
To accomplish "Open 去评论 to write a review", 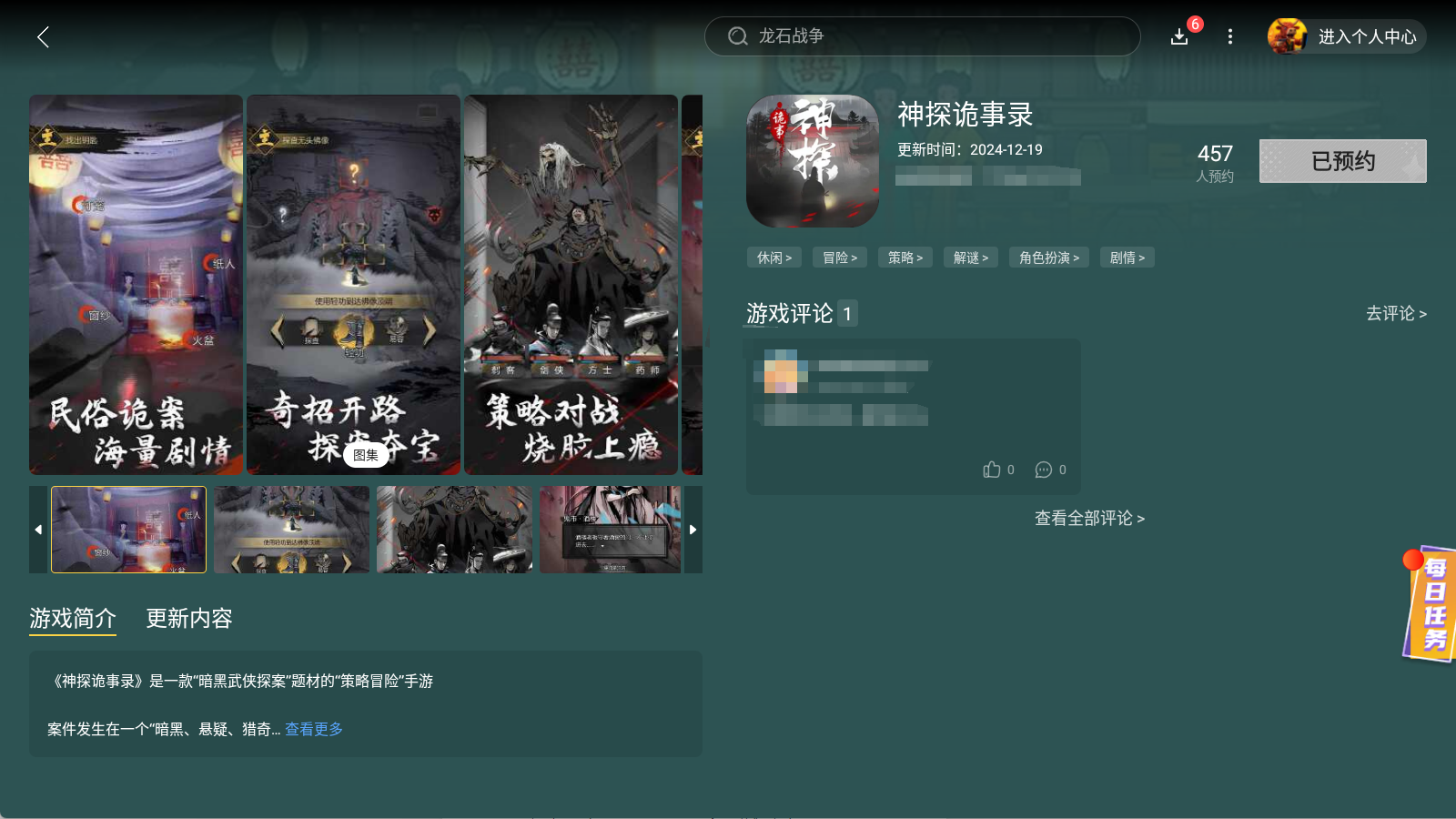I will pyautogui.click(x=1393, y=314).
